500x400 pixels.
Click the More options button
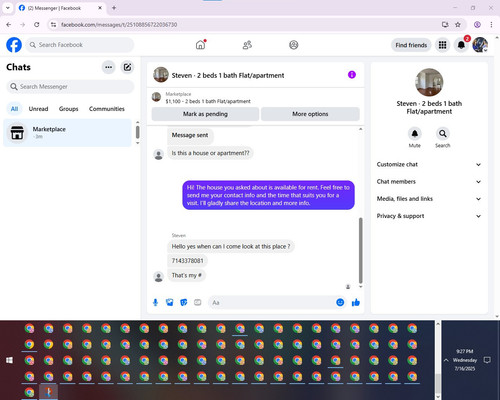pyautogui.click(x=310, y=114)
